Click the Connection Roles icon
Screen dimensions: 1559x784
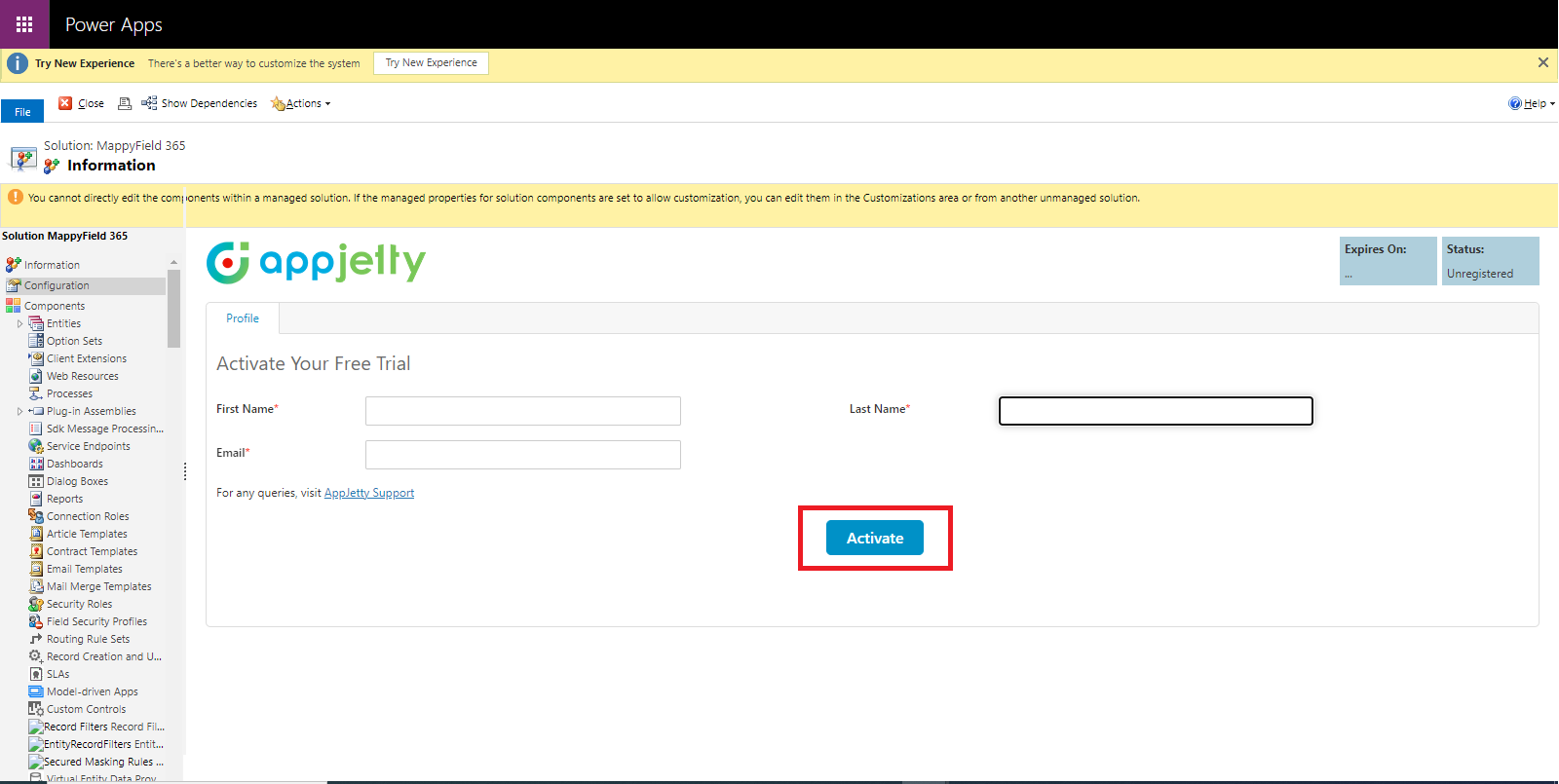point(36,516)
